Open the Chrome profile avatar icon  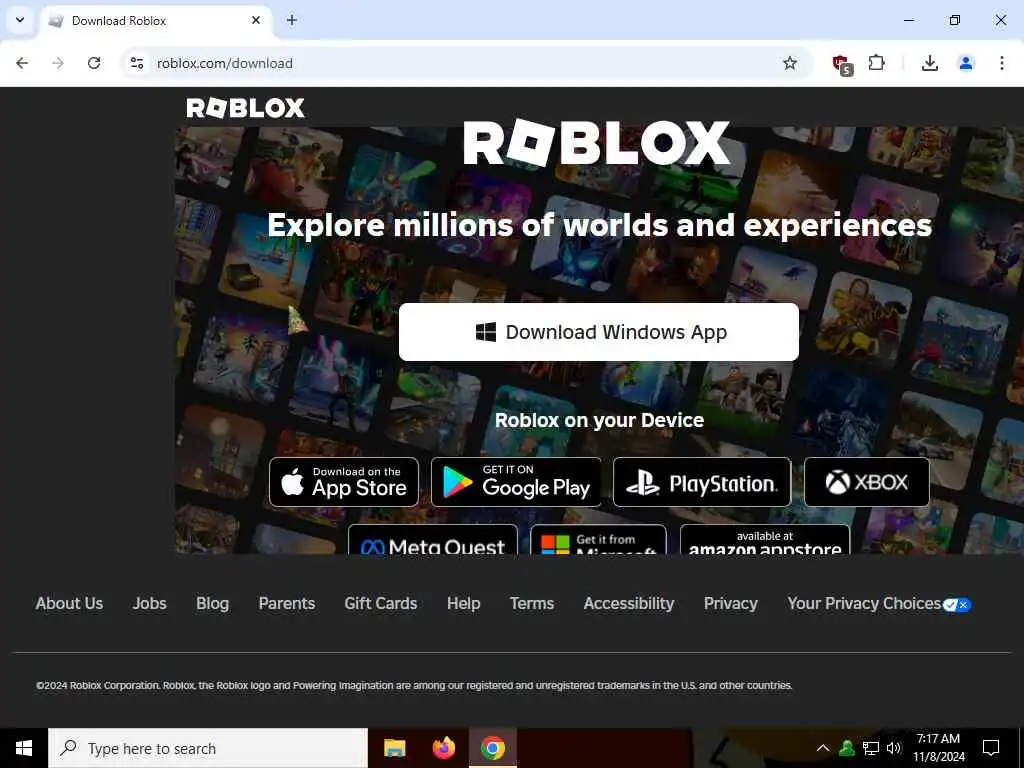pos(966,63)
